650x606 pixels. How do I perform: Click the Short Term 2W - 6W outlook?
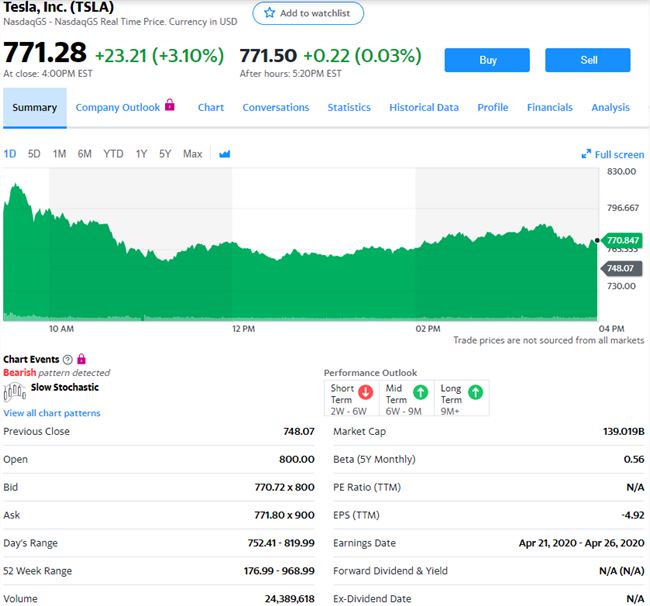coord(352,399)
